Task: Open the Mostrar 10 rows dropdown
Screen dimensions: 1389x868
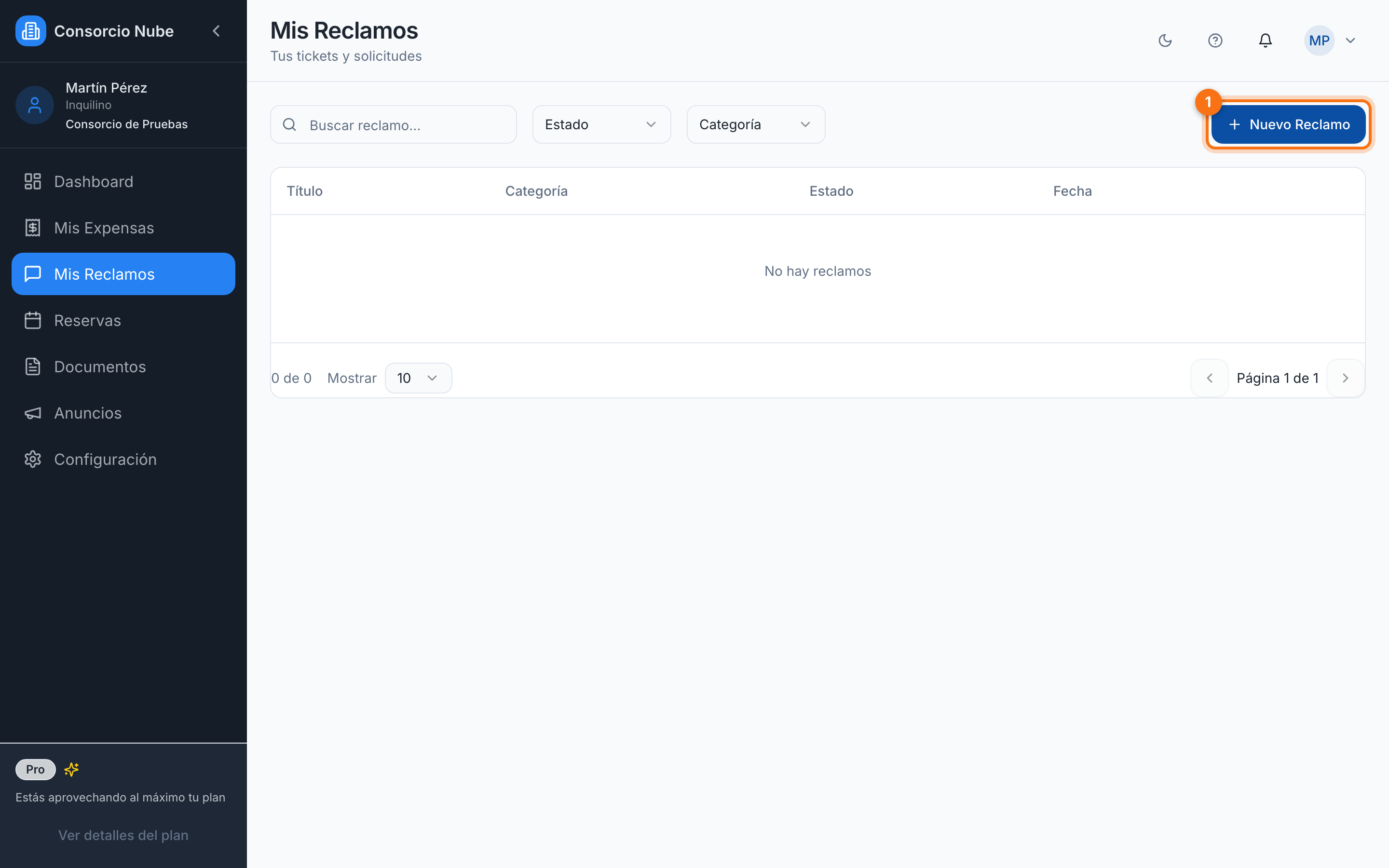Action: point(419,379)
